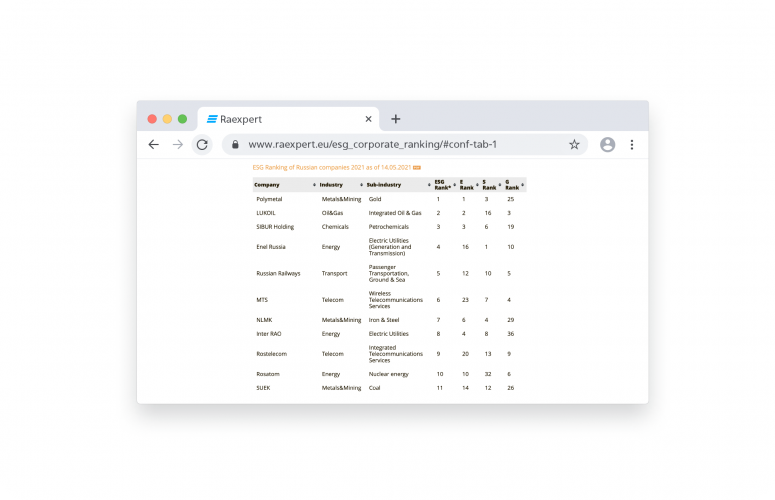
Task: Select the SUEK company cell
Action: point(263,388)
